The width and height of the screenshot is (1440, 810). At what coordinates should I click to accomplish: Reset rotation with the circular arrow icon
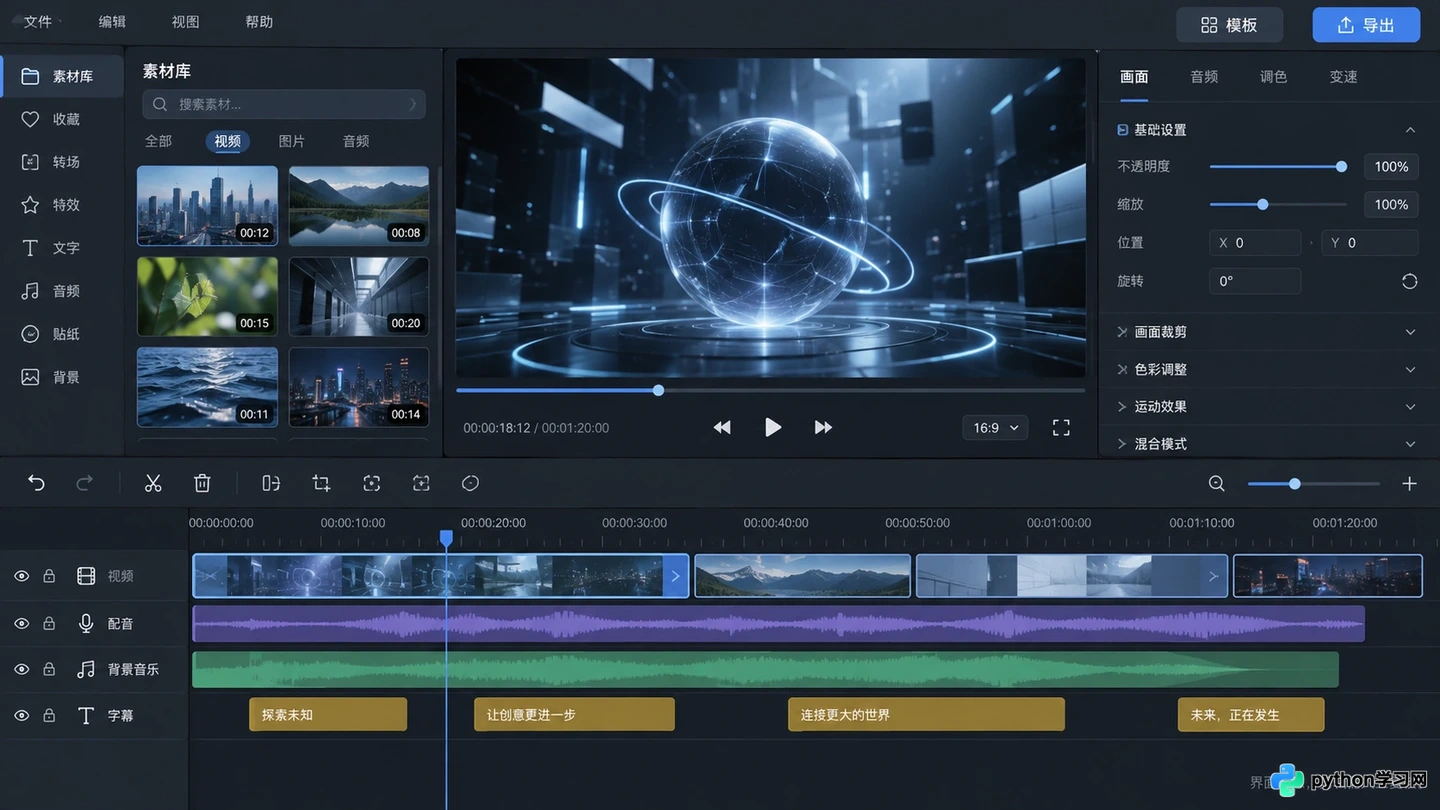click(x=1410, y=282)
